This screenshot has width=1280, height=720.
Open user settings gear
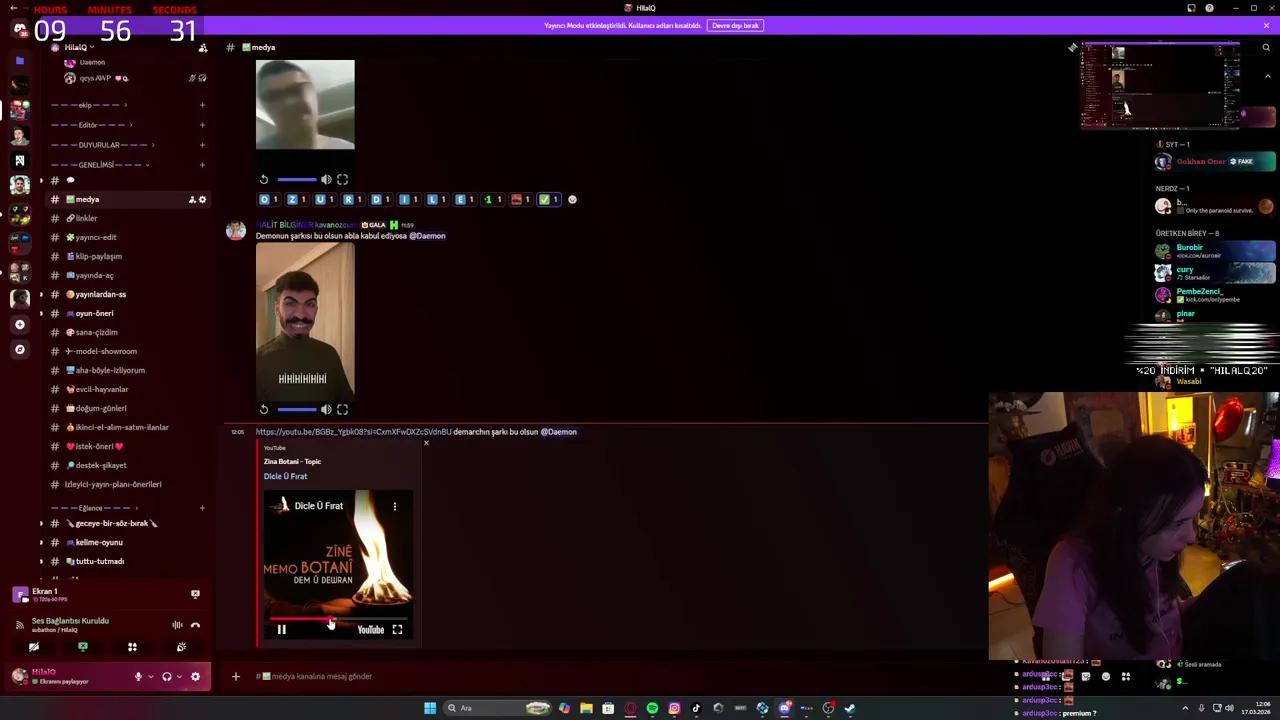(195, 677)
